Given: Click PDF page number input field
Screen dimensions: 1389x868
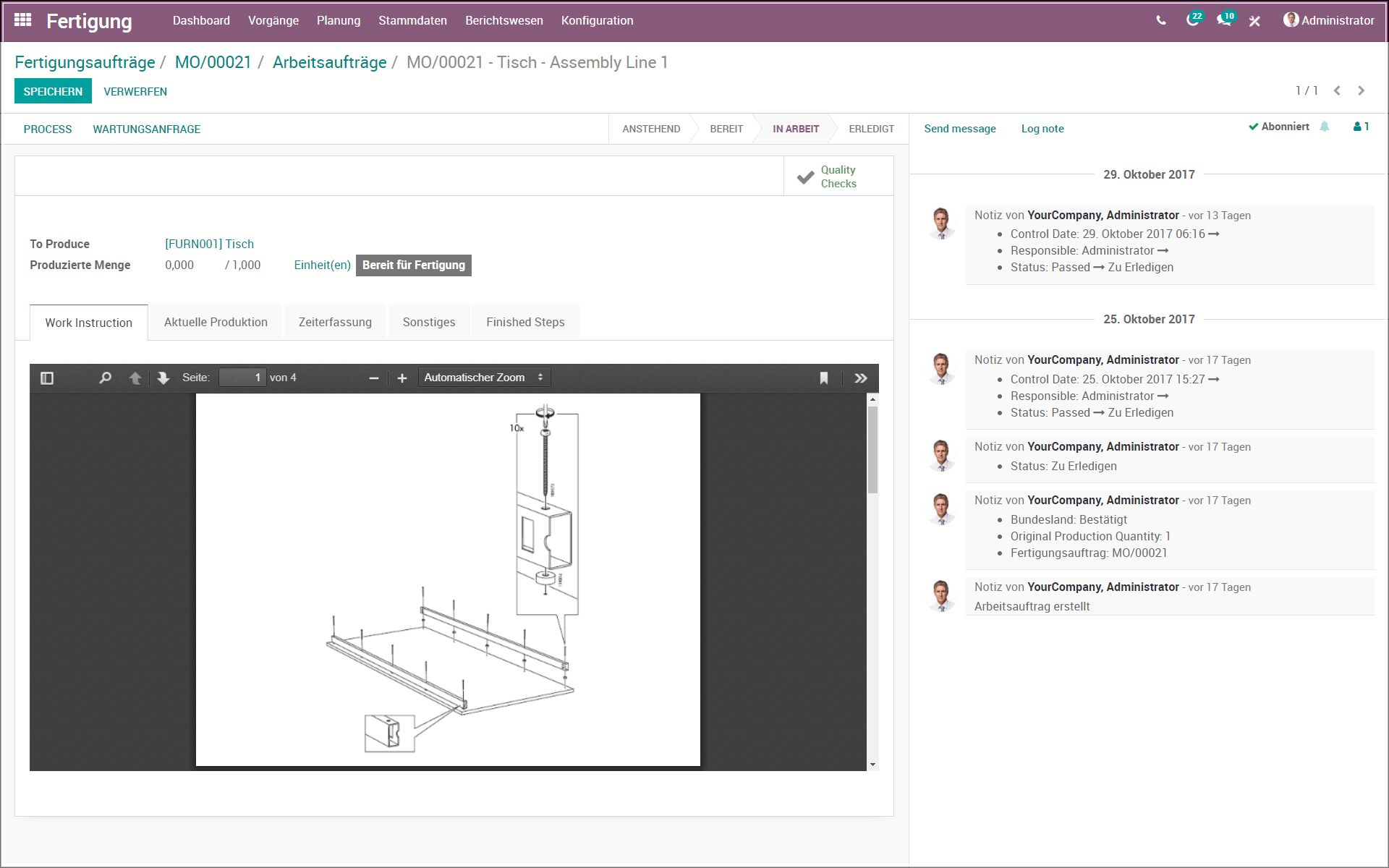Looking at the screenshot, I should (x=242, y=378).
